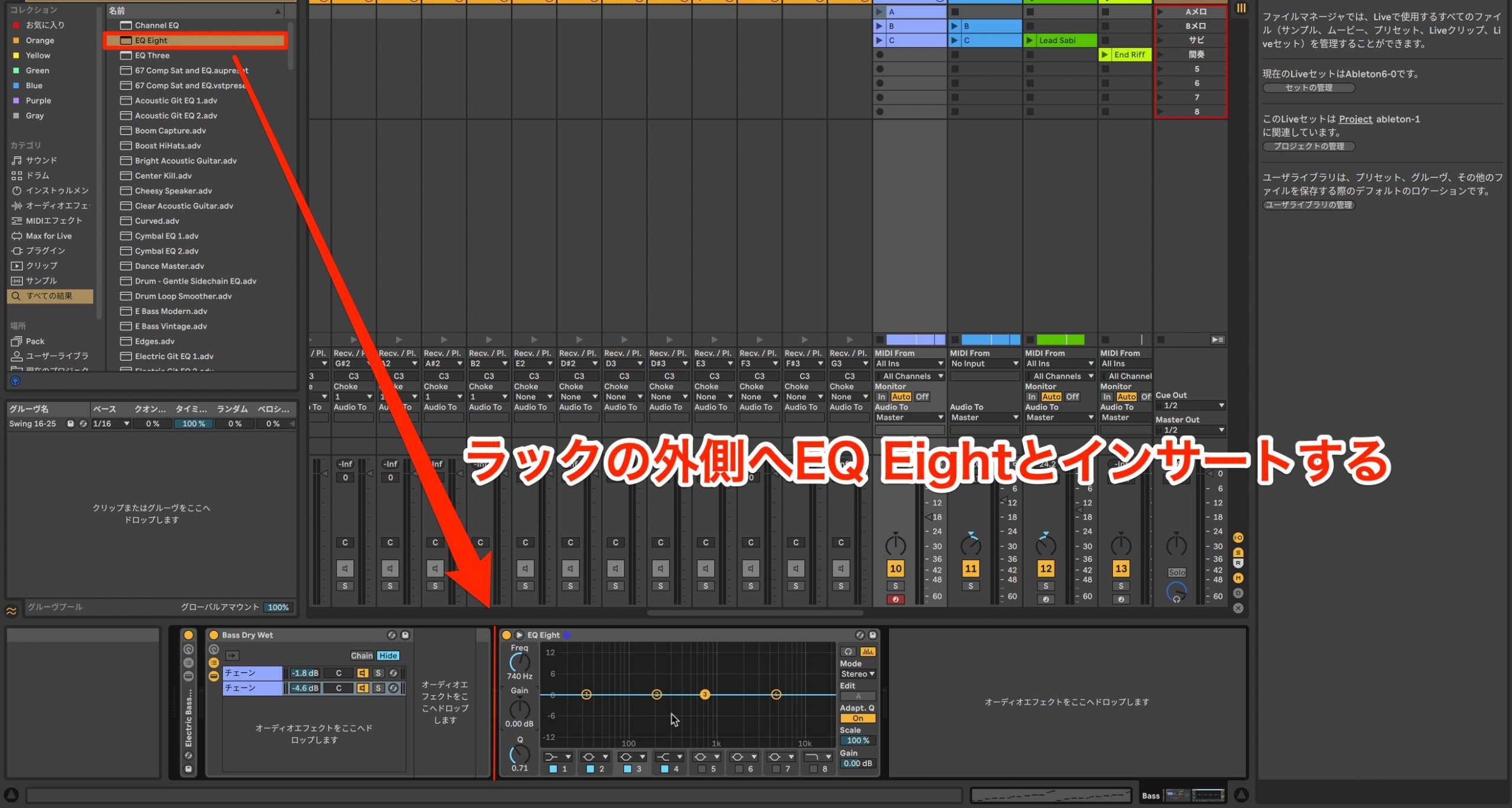
Task: Open Sounds (サウンド) browser category
Action: [41, 160]
